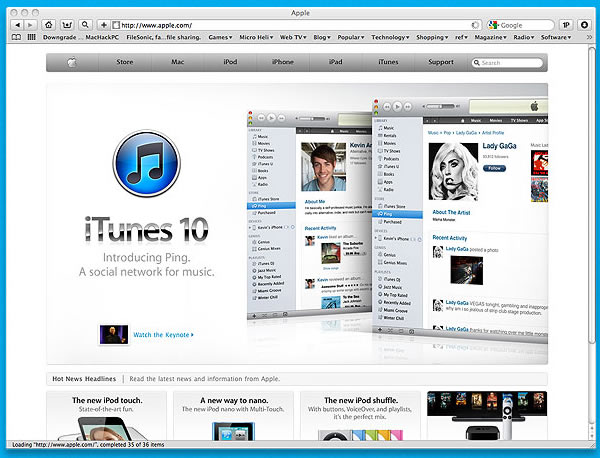This screenshot has width=600, height=458.
Task: Go to the Support tab
Action: tap(441, 62)
